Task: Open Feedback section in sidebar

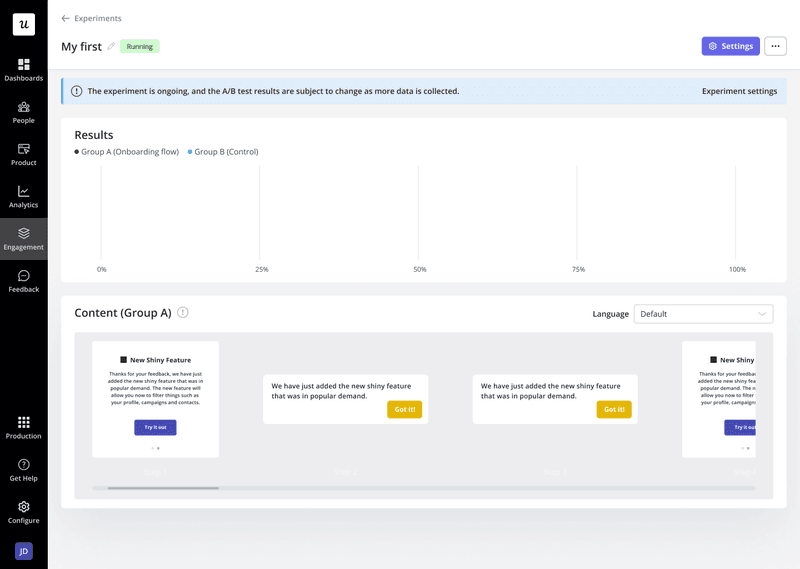Action: click(23, 281)
